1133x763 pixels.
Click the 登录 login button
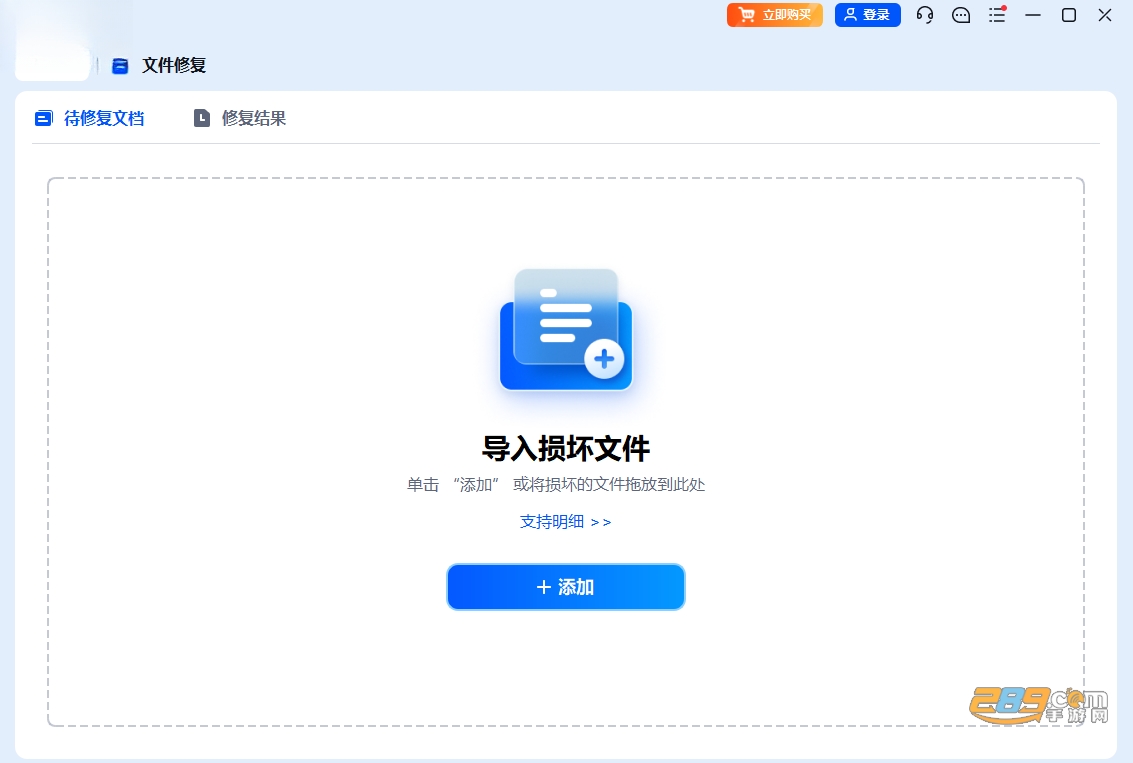[868, 15]
